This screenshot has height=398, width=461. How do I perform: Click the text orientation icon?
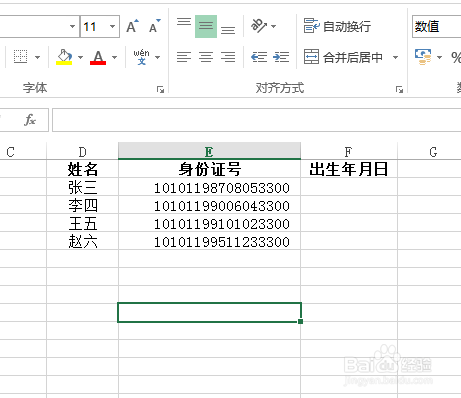tap(259, 26)
